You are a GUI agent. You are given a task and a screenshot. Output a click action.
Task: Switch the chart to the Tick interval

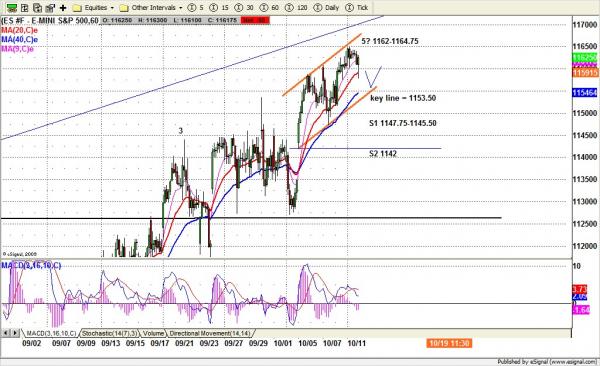tap(356, 8)
